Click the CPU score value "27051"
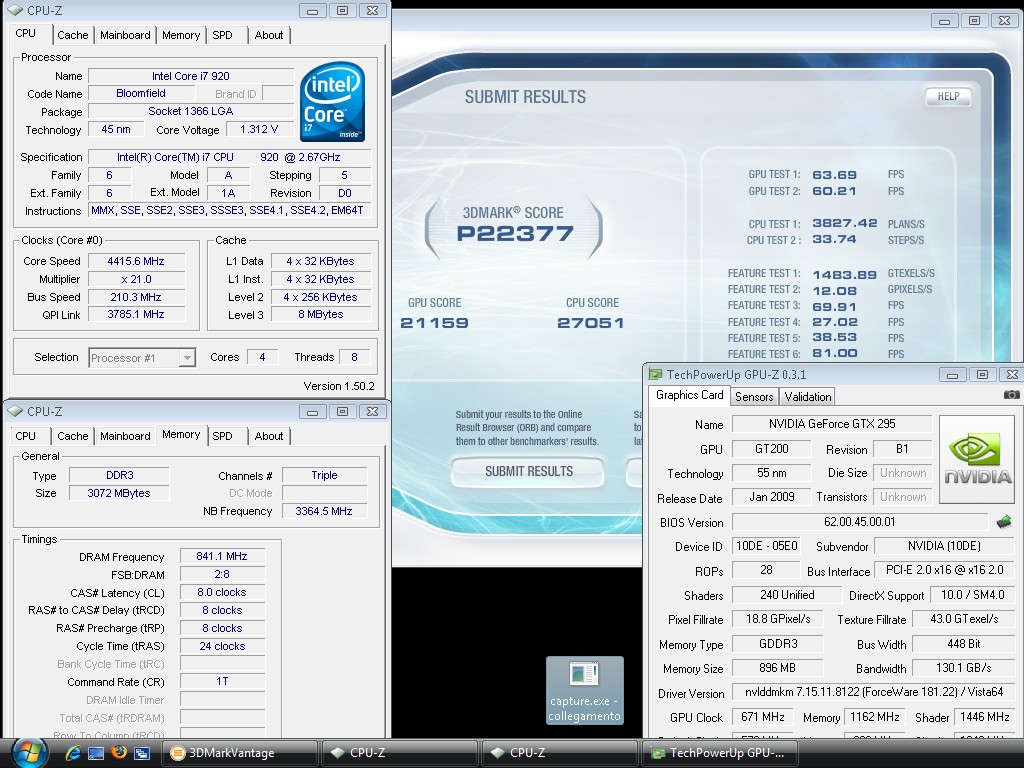 pos(590,323)
